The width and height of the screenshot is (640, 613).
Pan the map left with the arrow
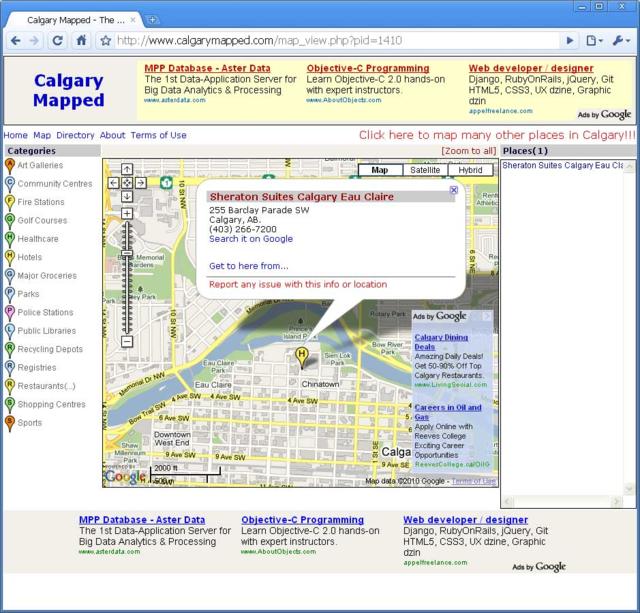(x=113, y=183)
